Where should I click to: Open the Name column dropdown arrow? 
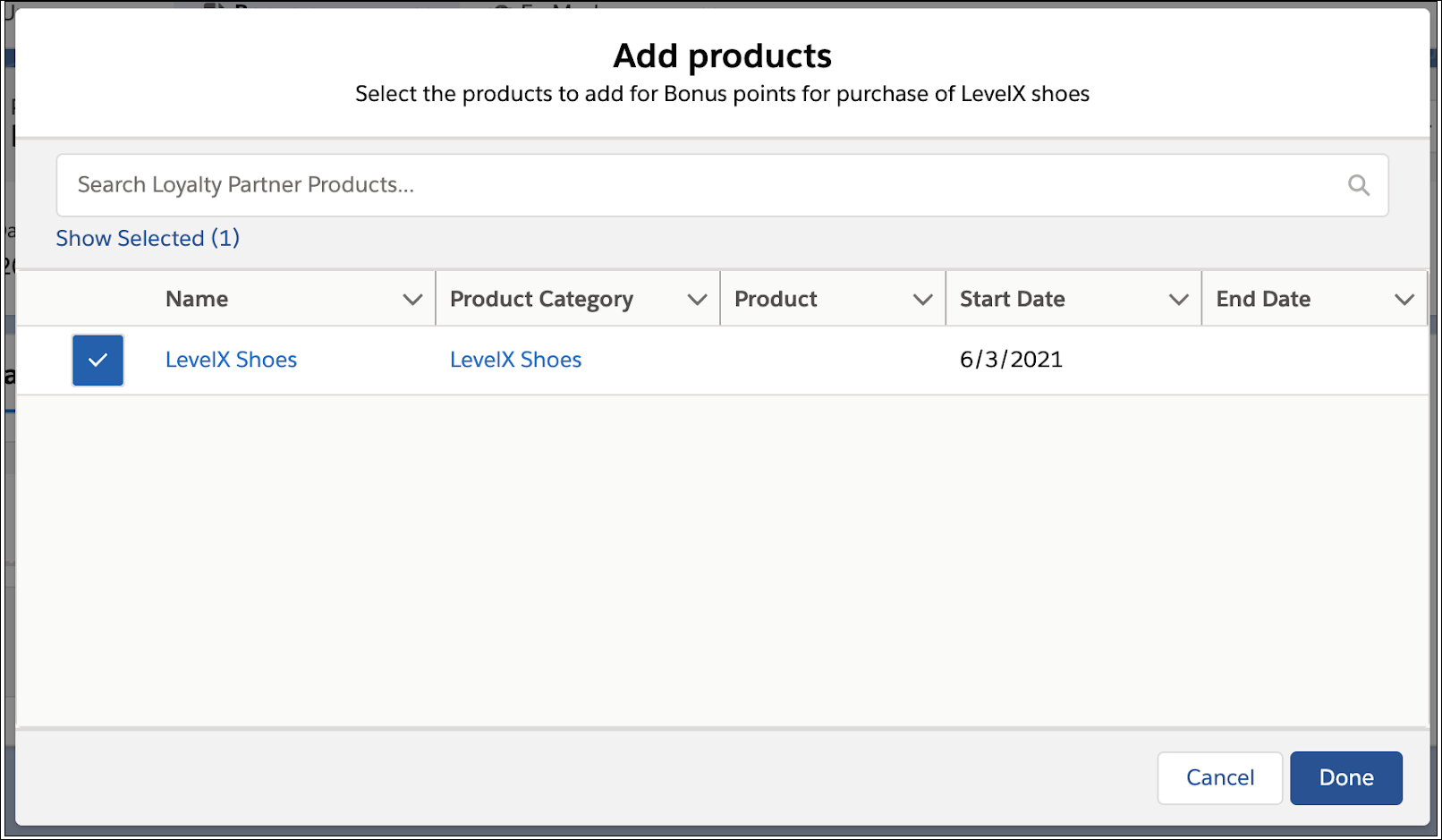click(x=412, y=299)
